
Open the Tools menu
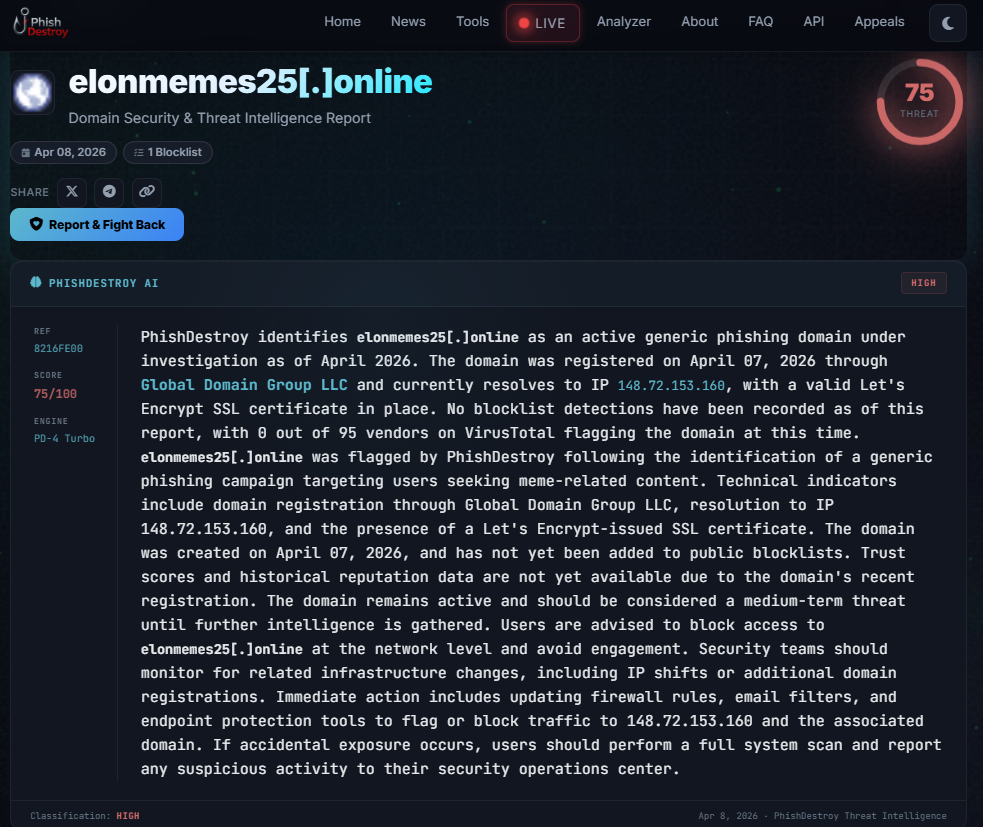(x=472, y=21)
